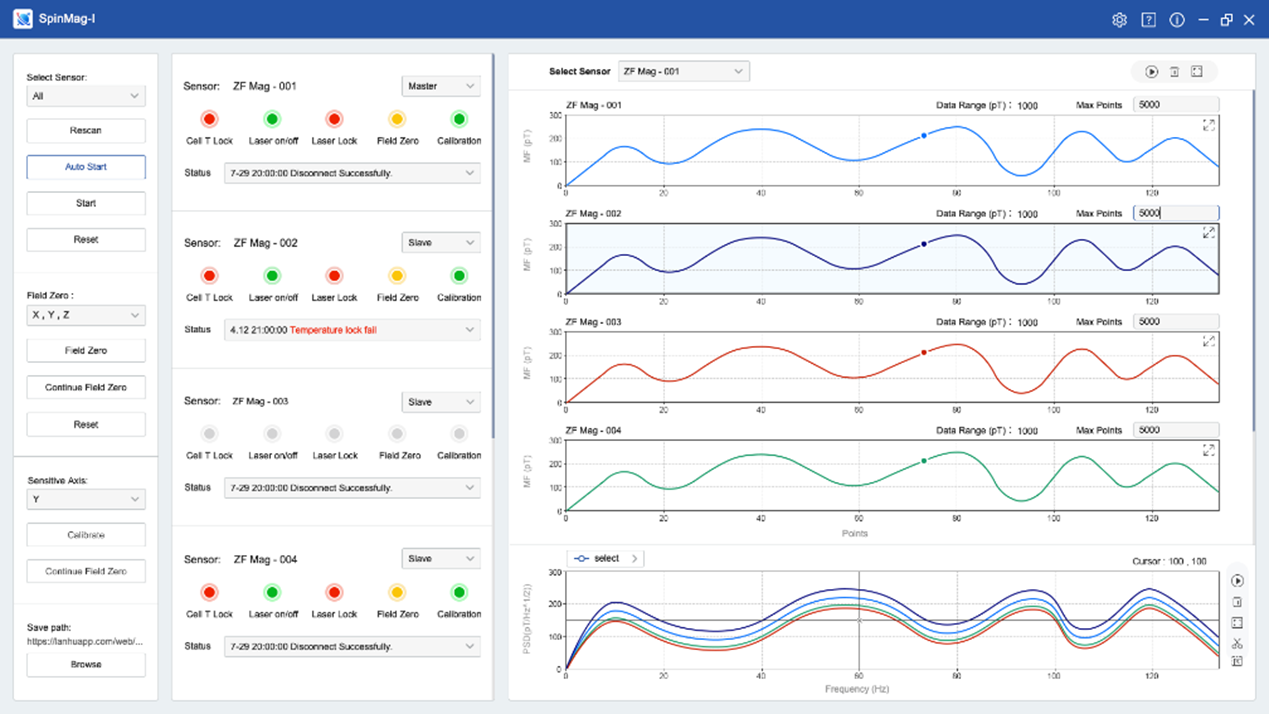
Task: Expand Field Zero X, Y, Z dropdown
Action: click(x=85, y=315)
